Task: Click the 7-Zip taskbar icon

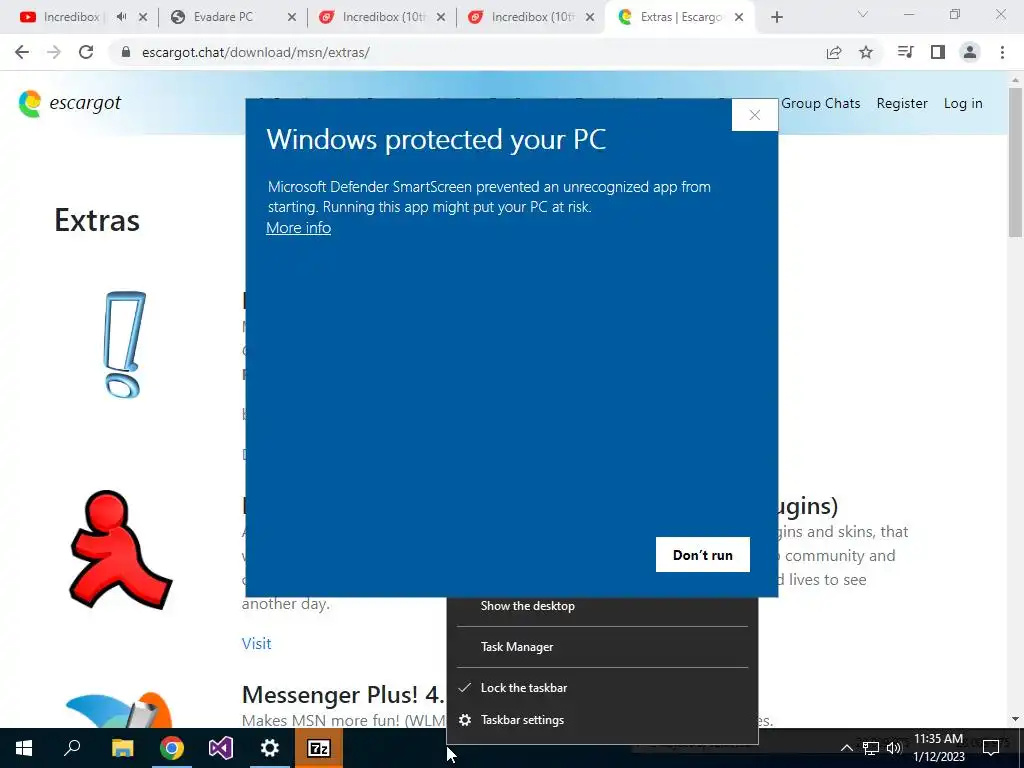Action: tap(319, 748)
